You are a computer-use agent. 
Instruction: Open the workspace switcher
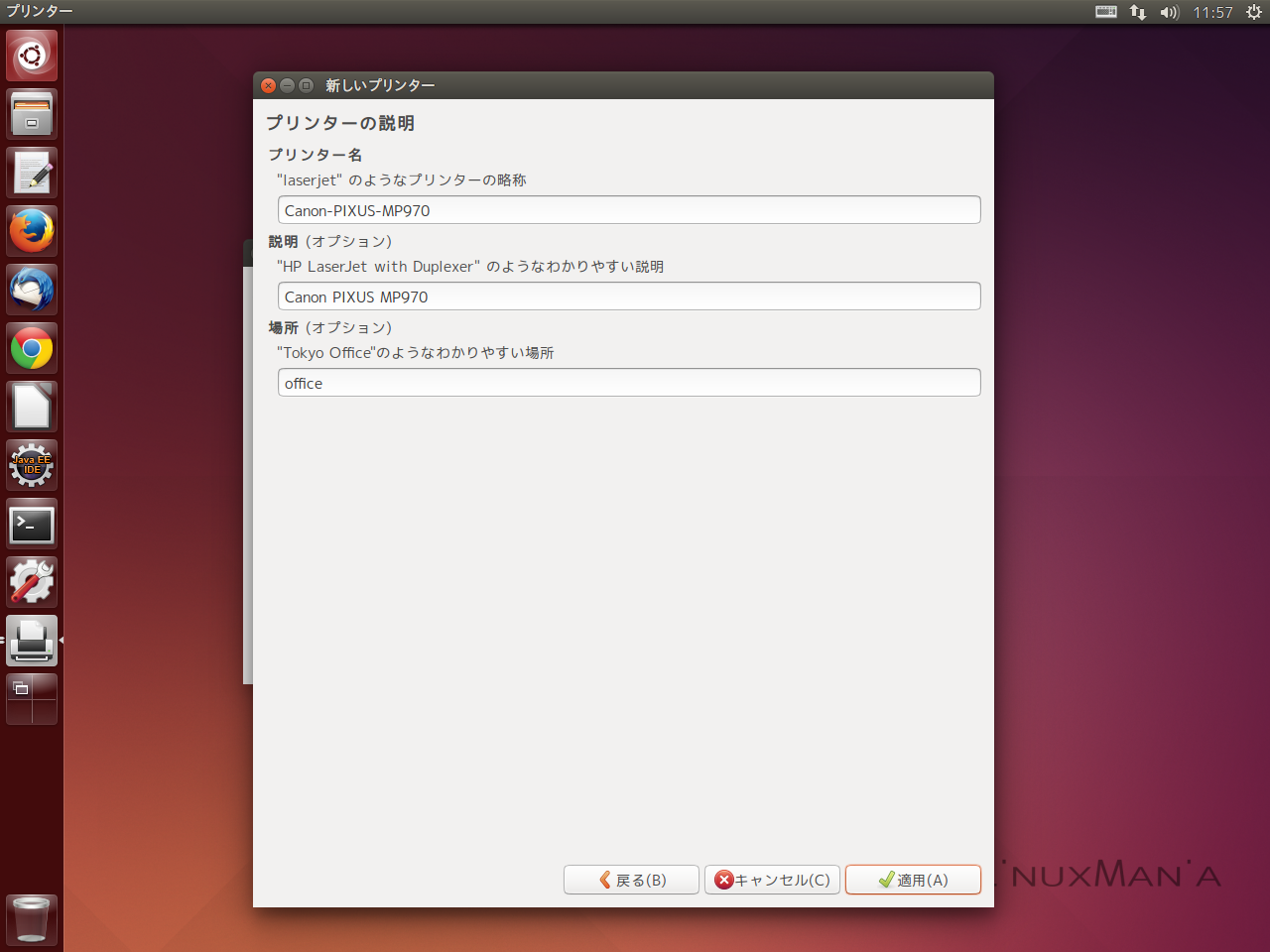point(32,699)
